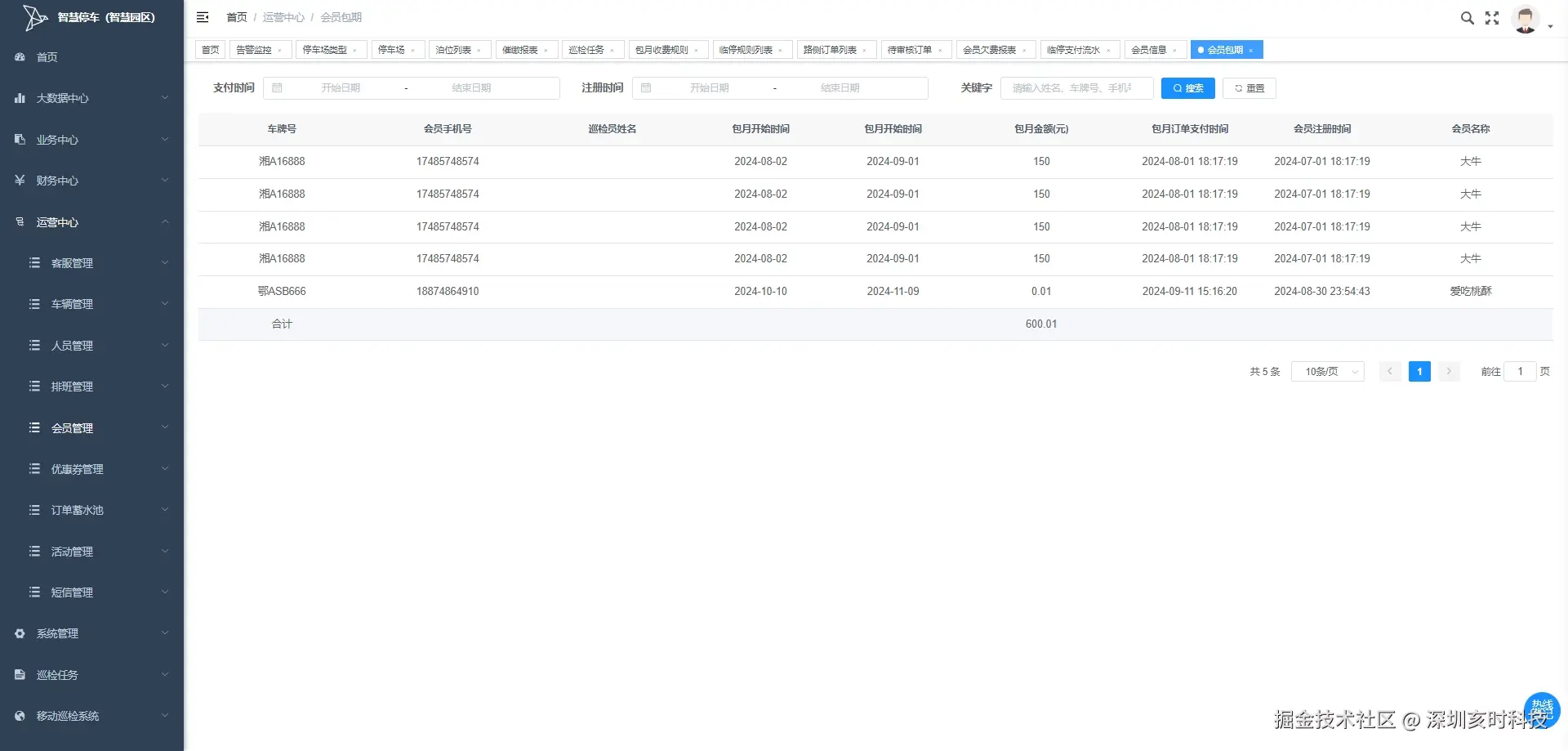The image size is (1568, 751).
Task: Click the blue 搜索 search button
Action: pyautogui.click(x=1187, y=88)
